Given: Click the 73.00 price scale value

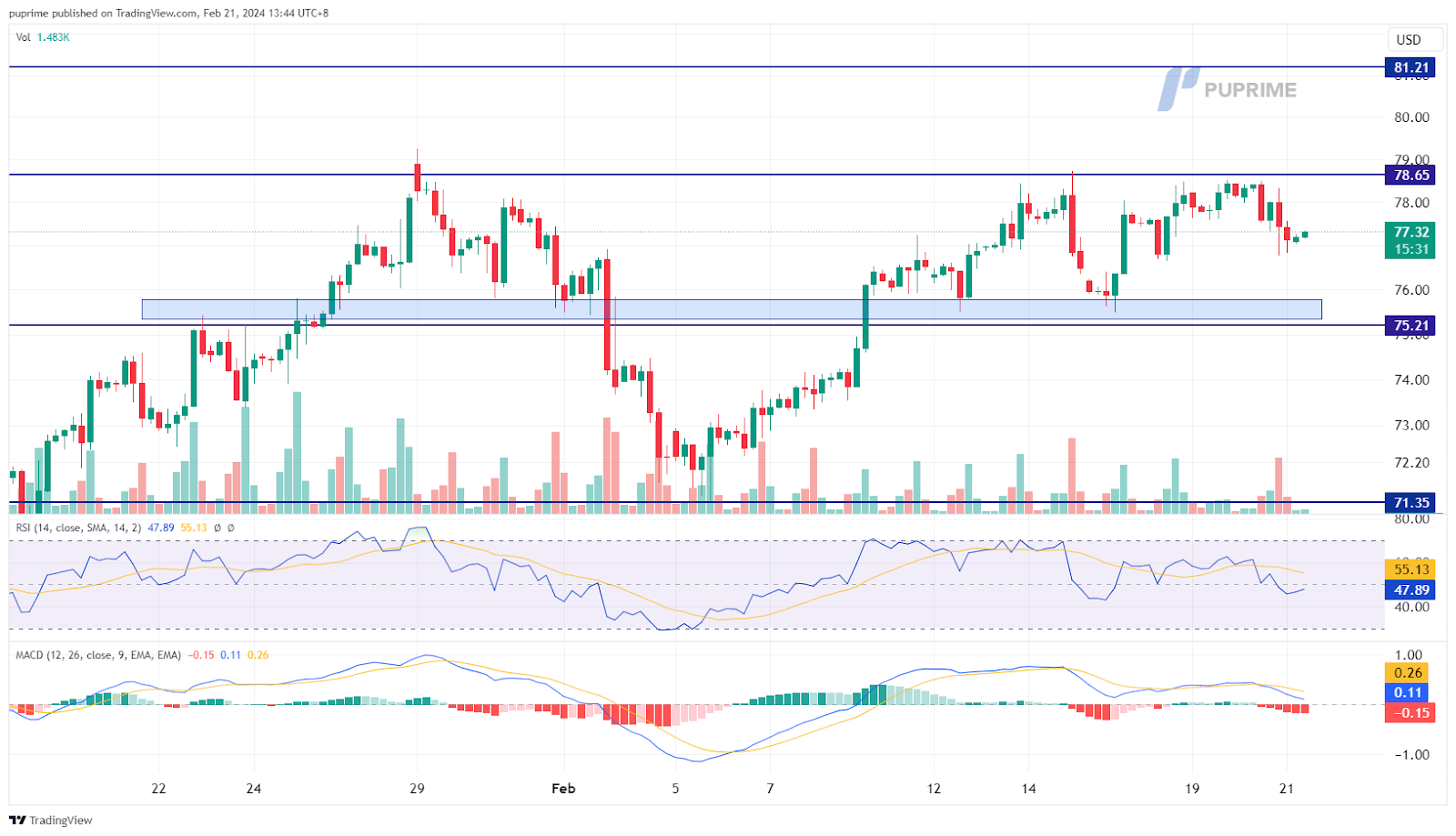Looking at the screenshot, I should [x=1411, y=426].
